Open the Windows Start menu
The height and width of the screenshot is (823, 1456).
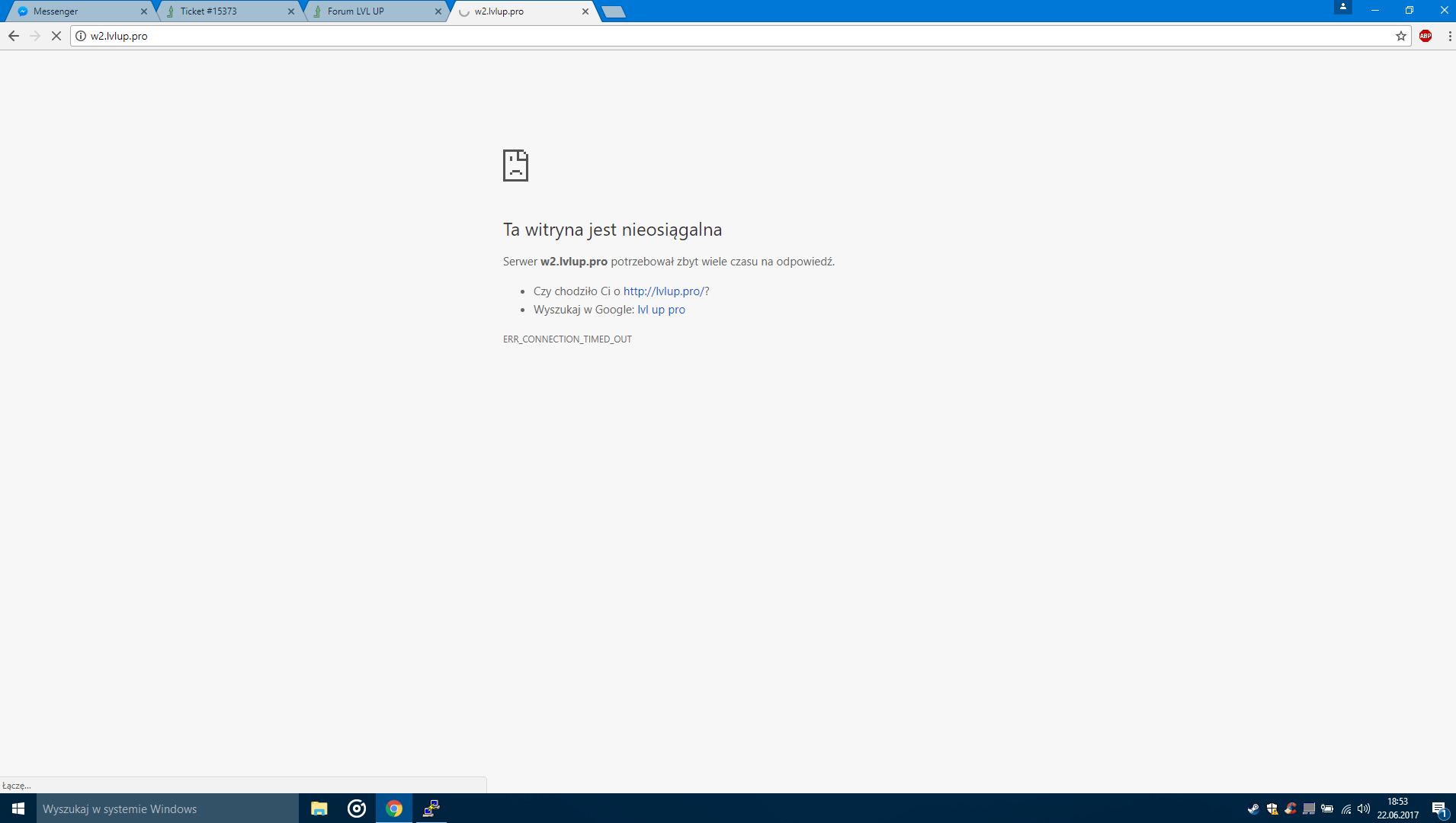(18, 809)
